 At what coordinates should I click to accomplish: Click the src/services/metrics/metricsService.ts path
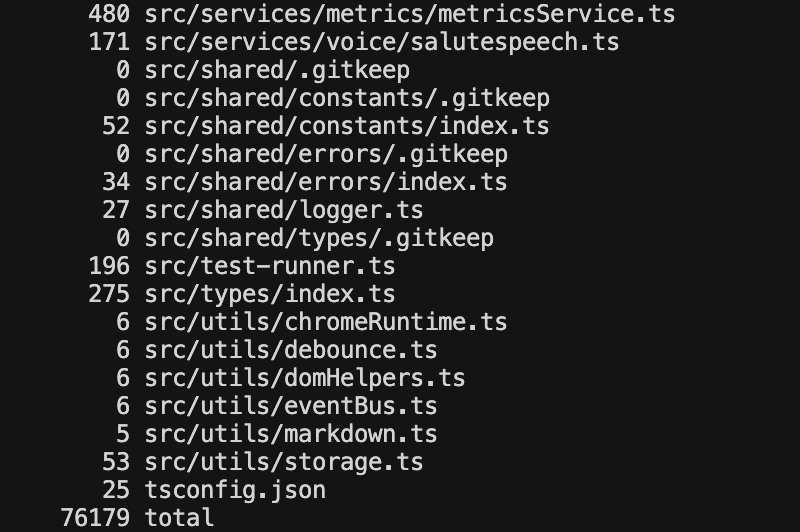(x=409, y=14)
